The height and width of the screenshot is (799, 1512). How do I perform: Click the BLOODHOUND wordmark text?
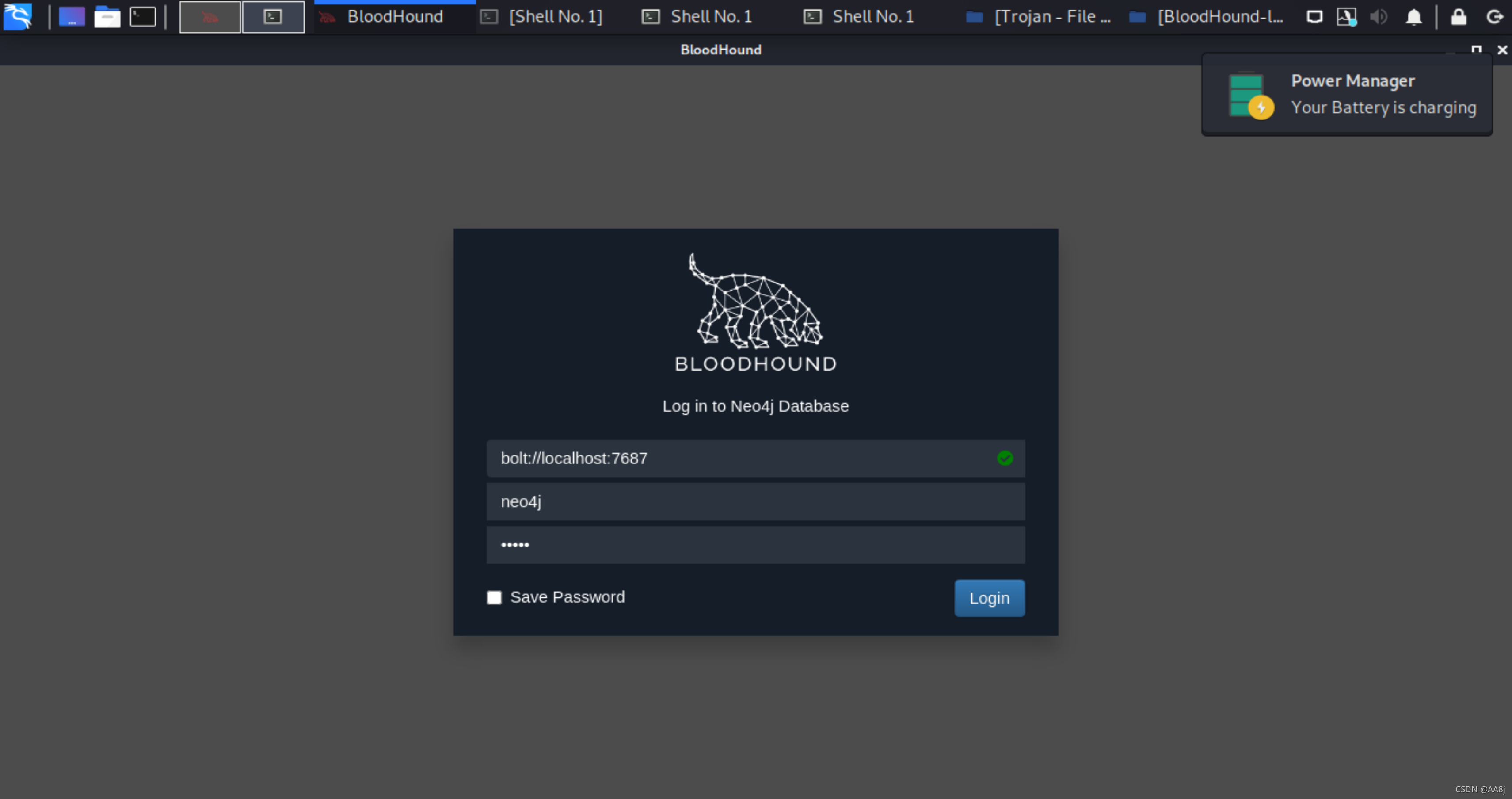(755, 364)
